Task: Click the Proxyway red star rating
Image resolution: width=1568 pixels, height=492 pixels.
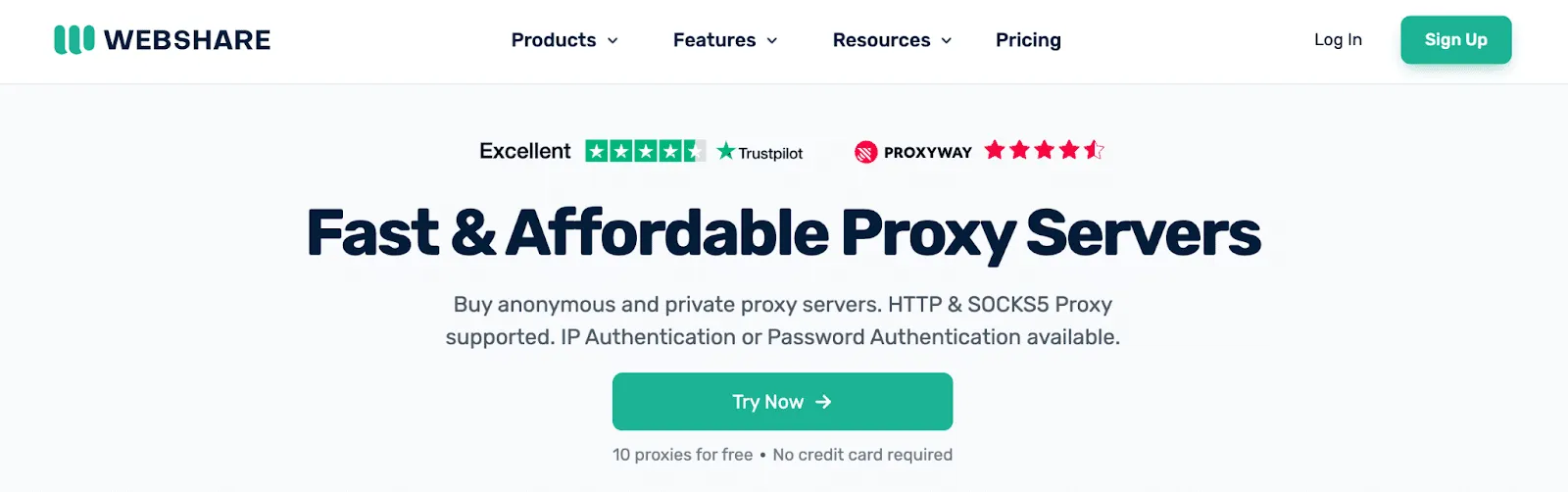Action: (1045, 150)
